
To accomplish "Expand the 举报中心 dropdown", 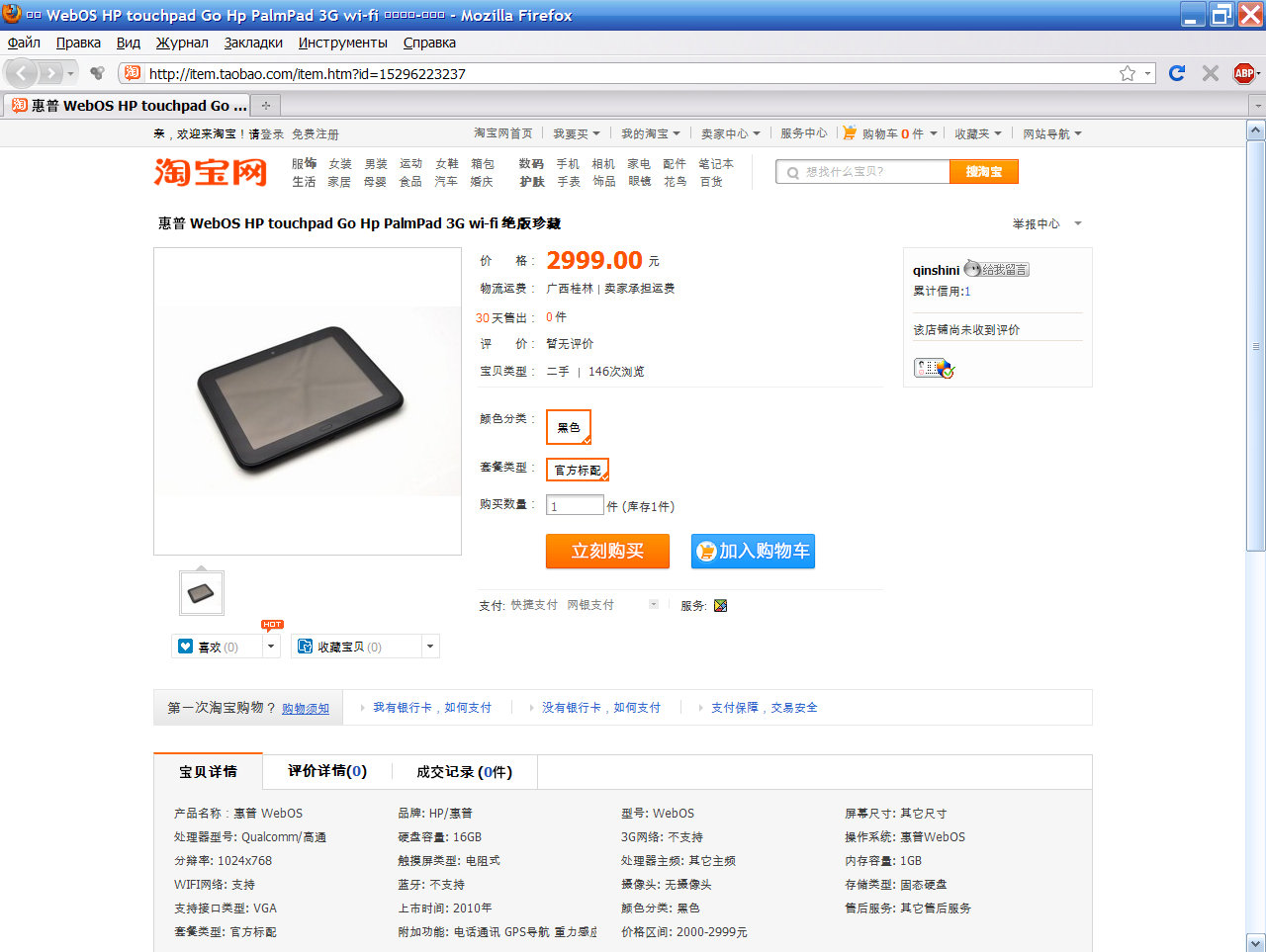I will 1078,223.
